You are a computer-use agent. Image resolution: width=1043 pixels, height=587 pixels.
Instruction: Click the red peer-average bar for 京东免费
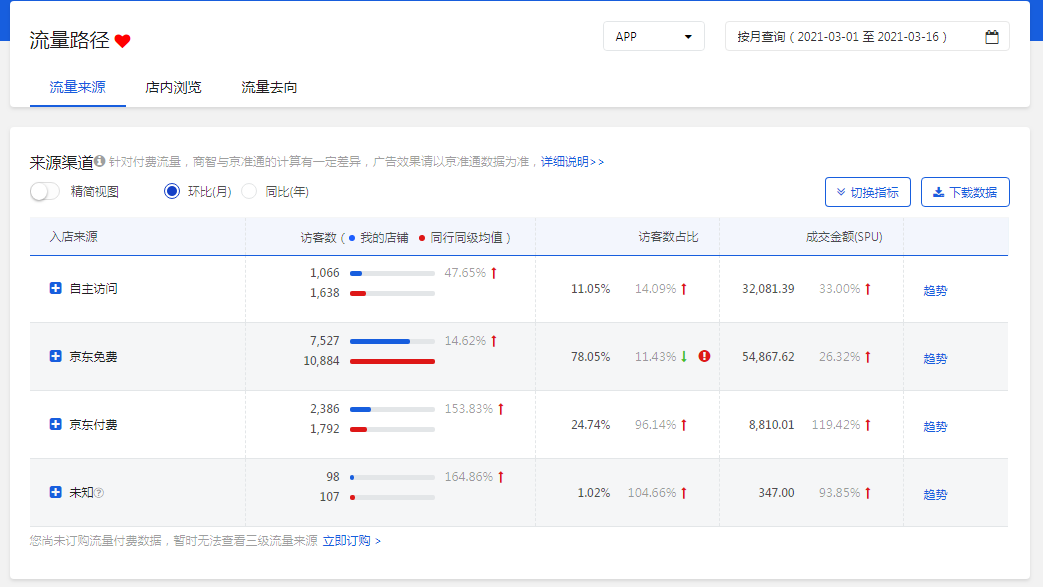[x=392, y=361]
